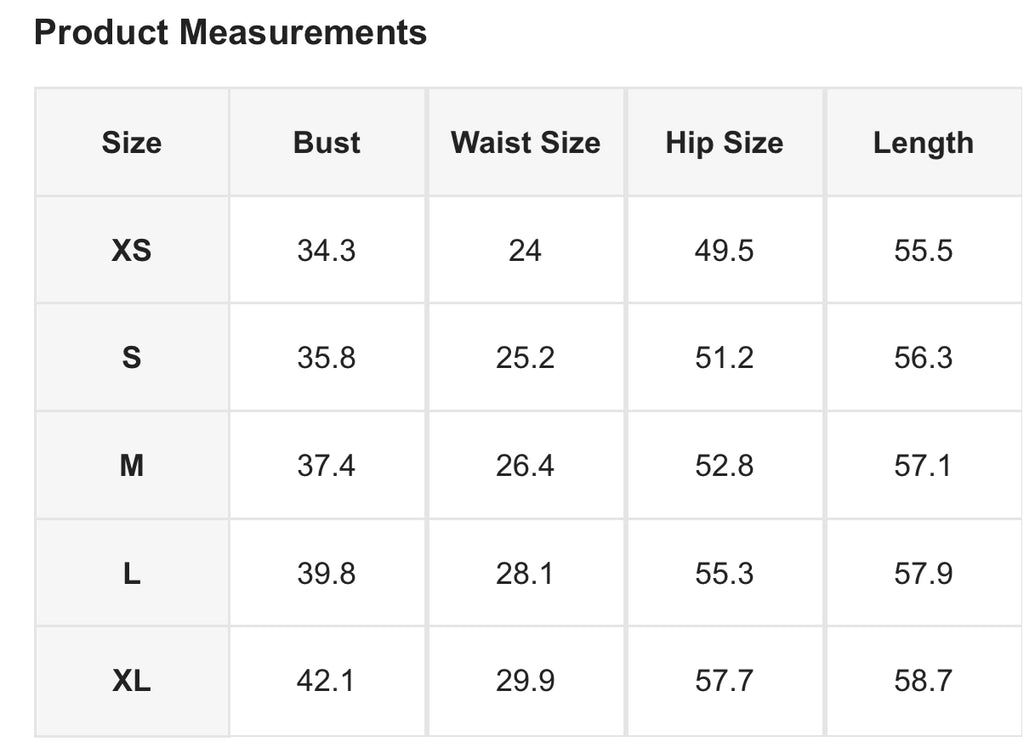Select the Bust column header
1024x742 pixels.
(327, 142)
